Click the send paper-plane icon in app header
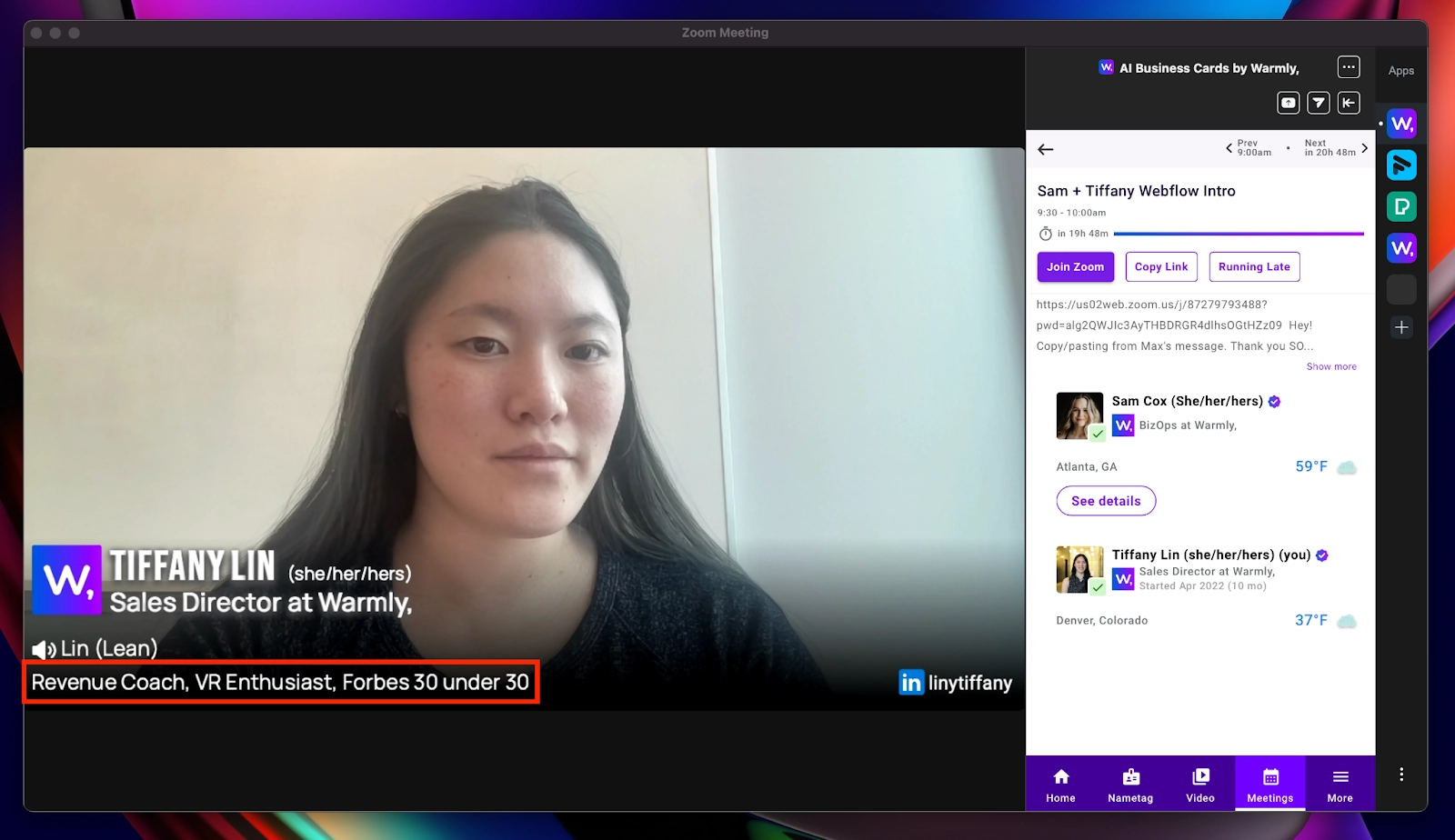The width and height of the screenshot is (1455, 840). (x=1319, y=103)
